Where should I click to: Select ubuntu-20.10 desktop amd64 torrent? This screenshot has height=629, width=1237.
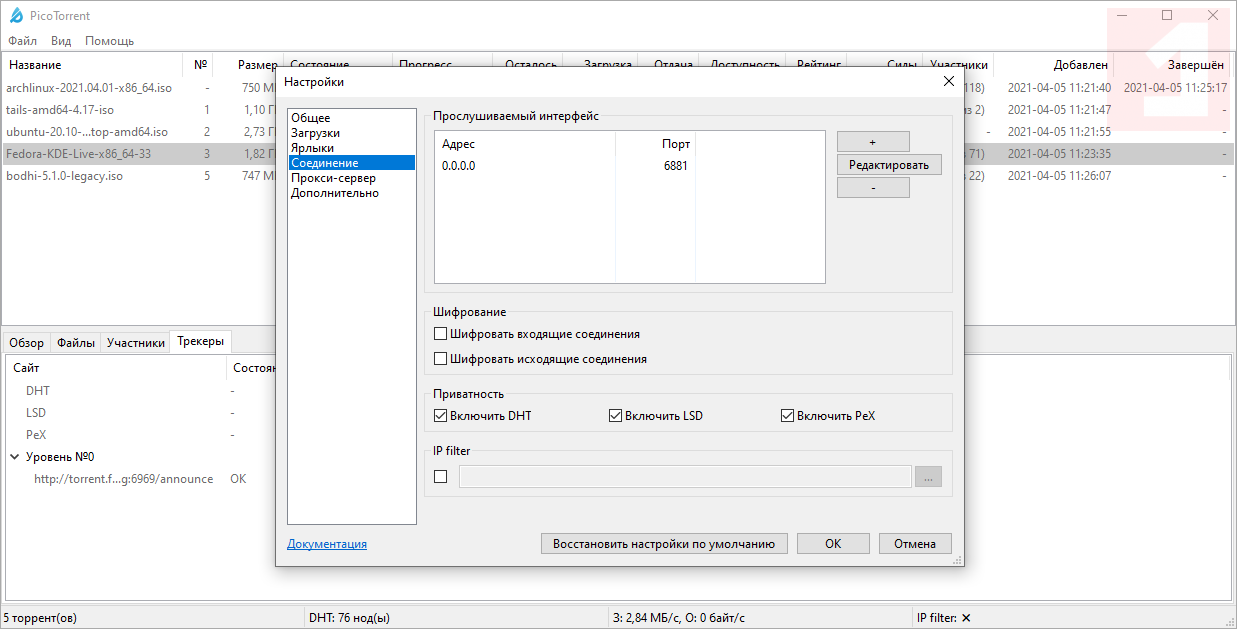87,132
